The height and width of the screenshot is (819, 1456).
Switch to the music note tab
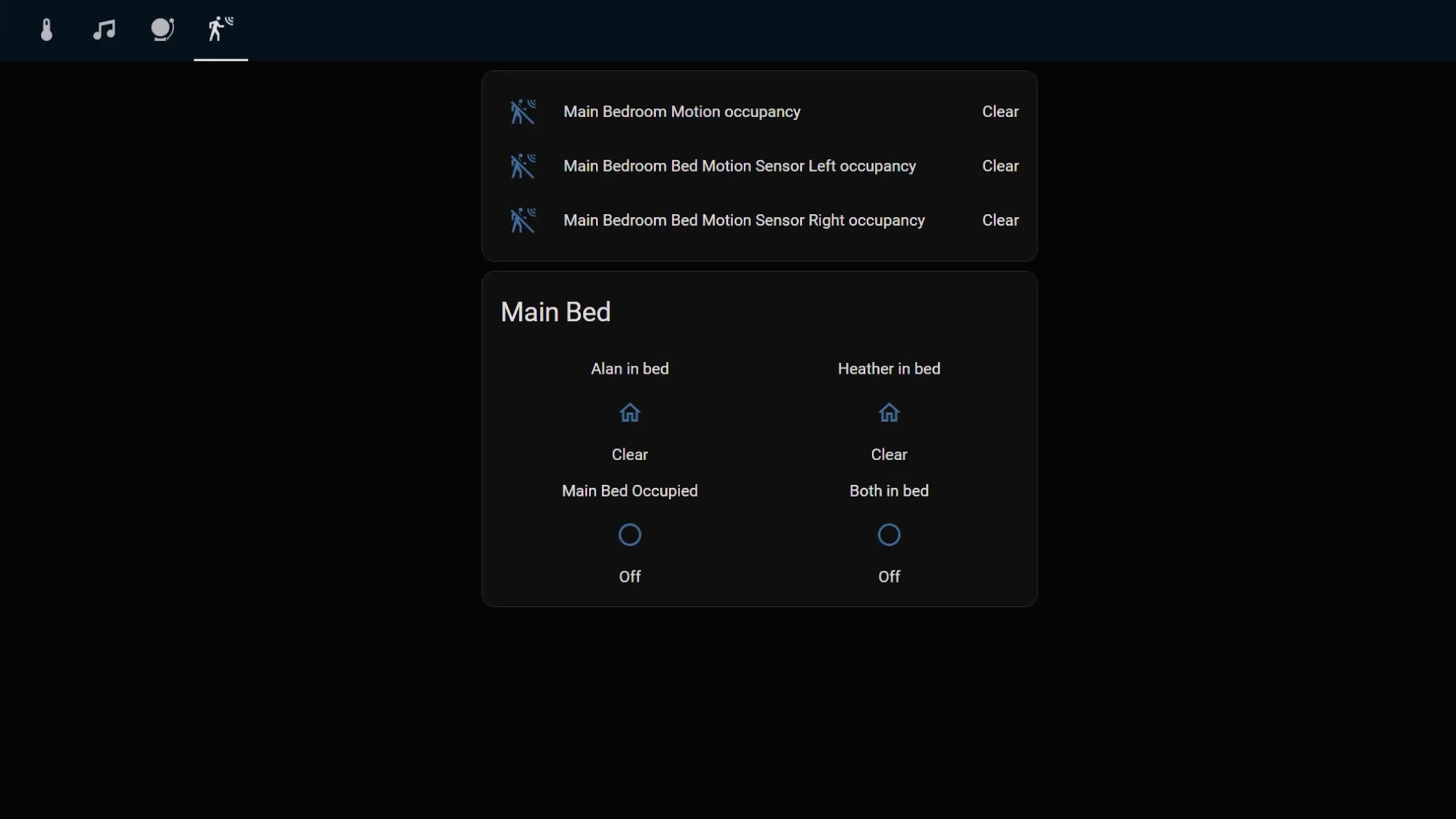pyautogui.click(x=104, y=30)
